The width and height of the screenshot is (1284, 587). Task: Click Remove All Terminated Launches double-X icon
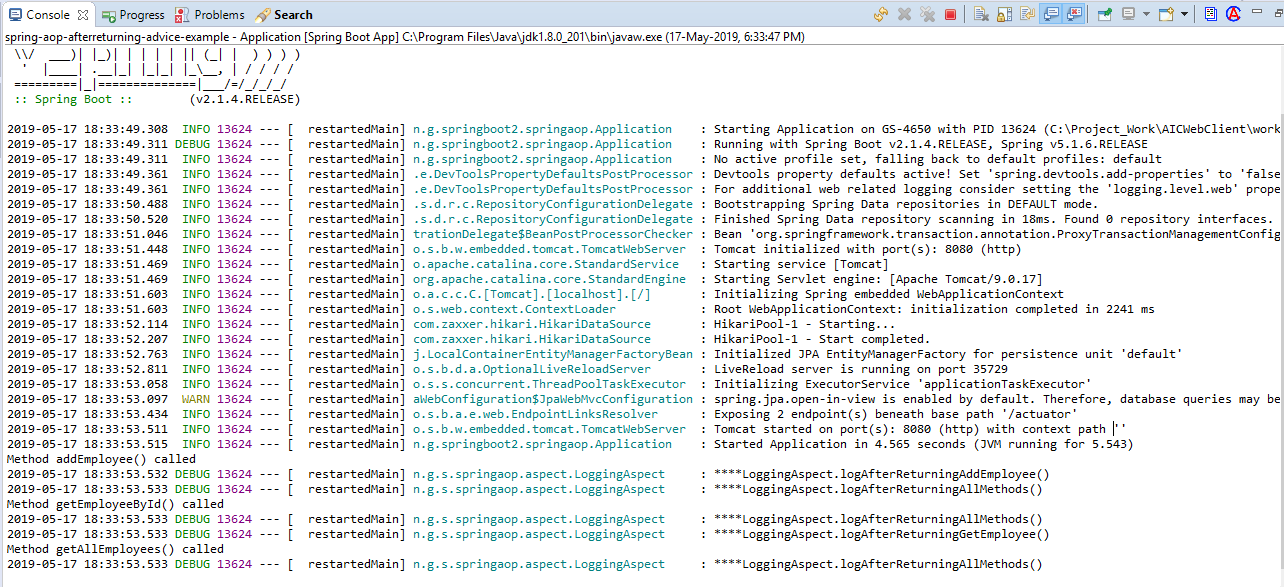point(927,14)
